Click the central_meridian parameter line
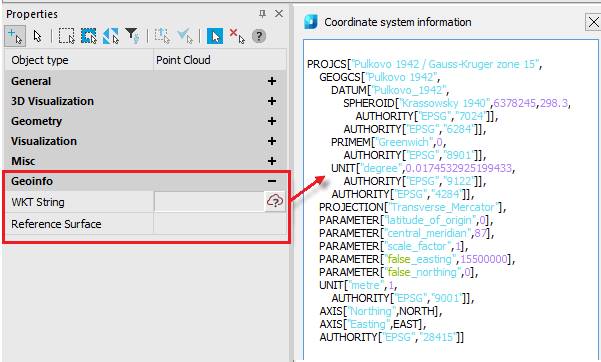This screenshot has height=362, width=601. click(406, 233)
